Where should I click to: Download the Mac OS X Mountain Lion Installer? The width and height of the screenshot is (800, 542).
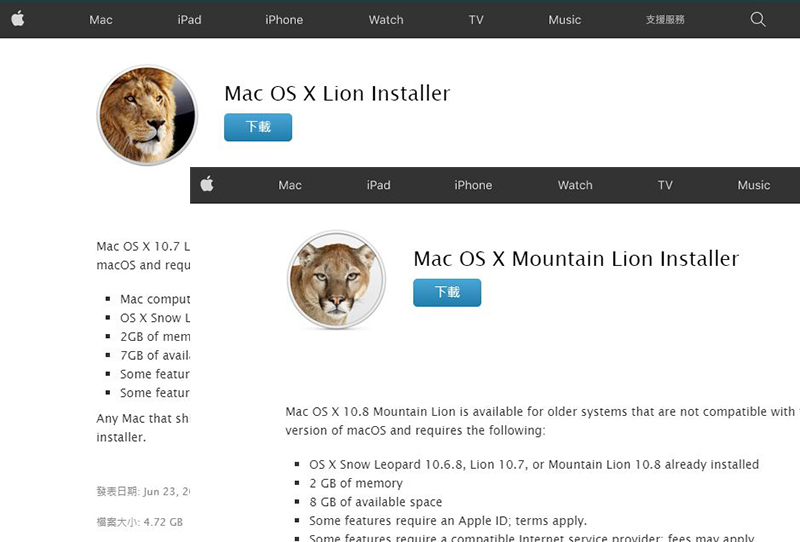447,292
